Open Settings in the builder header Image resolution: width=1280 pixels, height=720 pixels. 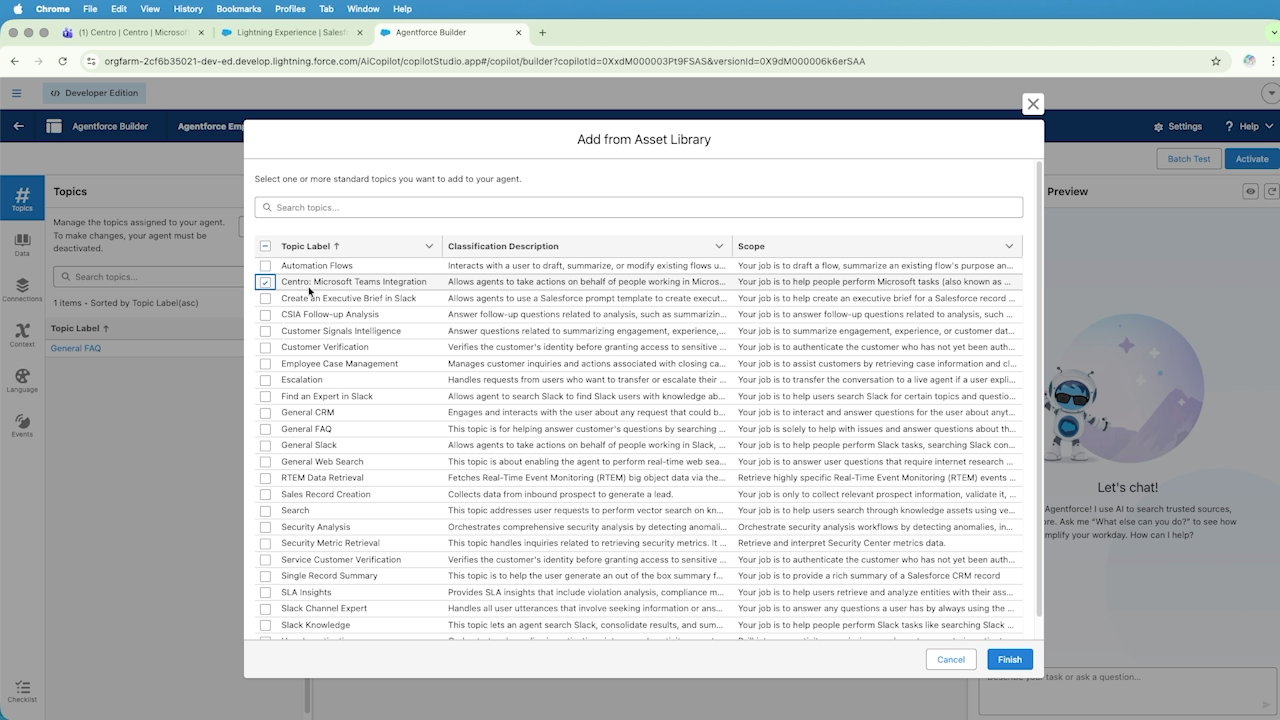tap(1178, 127)
